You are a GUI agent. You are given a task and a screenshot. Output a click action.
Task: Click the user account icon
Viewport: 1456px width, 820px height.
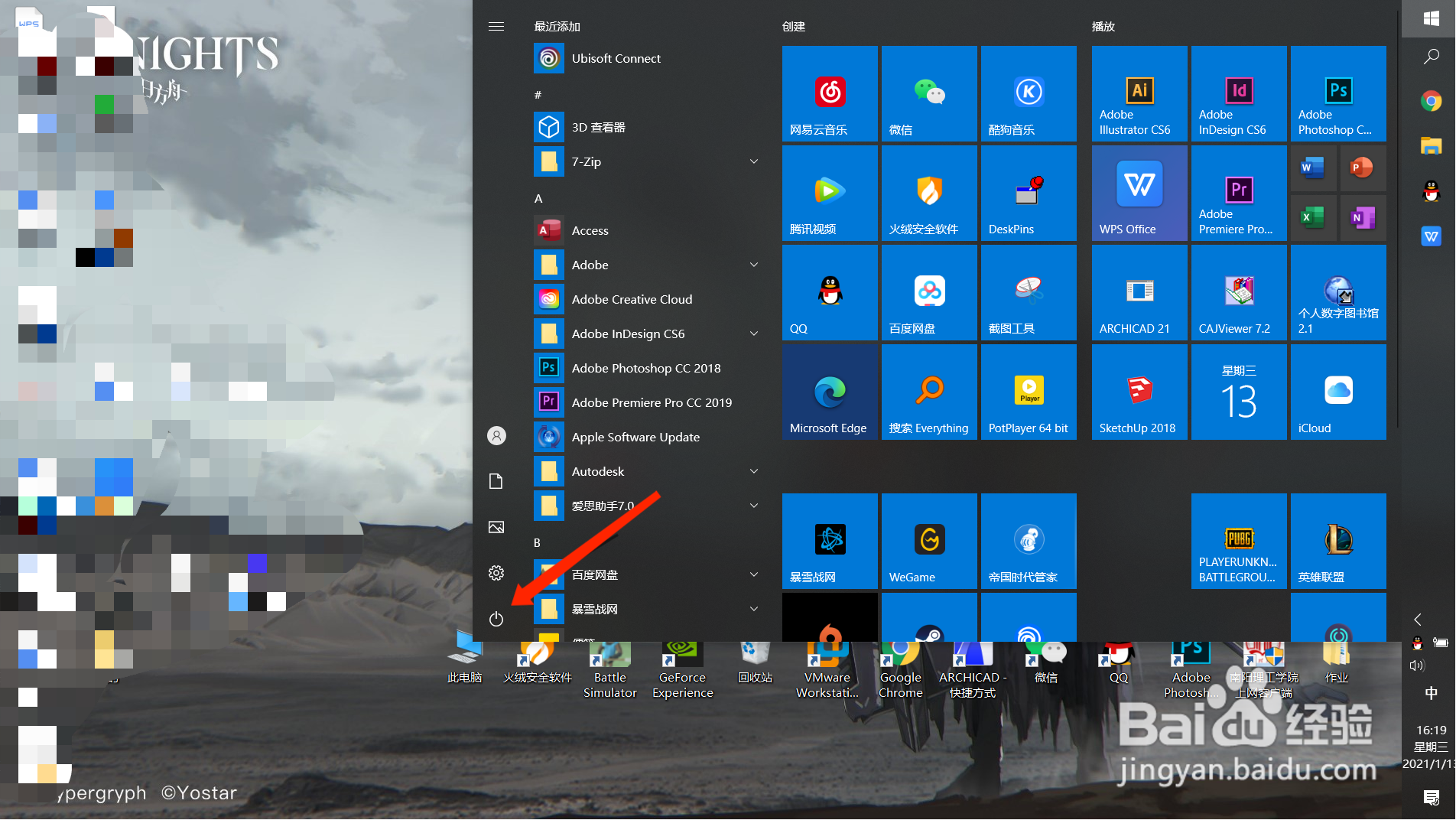click(x=496, y=435)
